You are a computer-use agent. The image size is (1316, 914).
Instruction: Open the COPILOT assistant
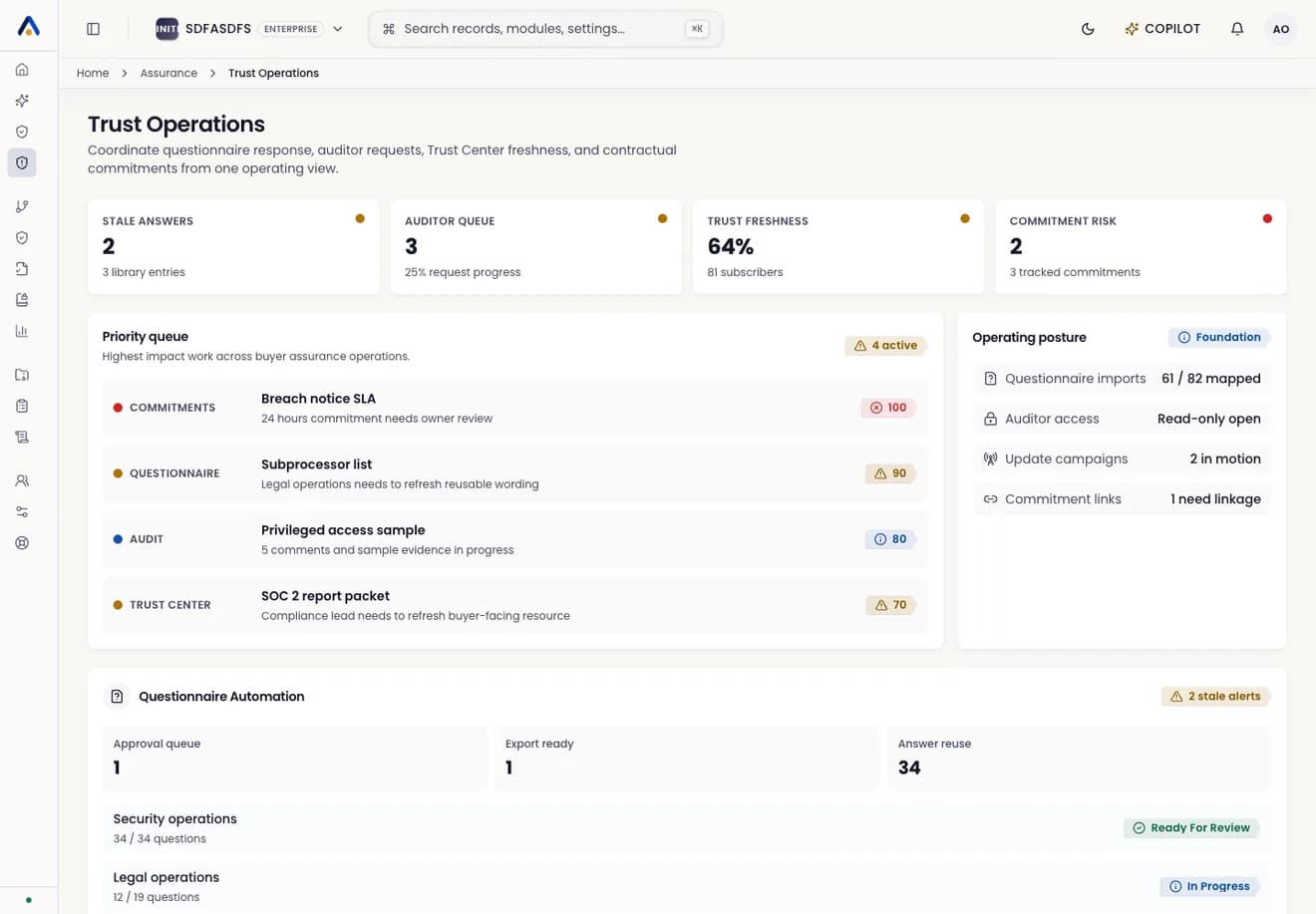coord(1162,29)
